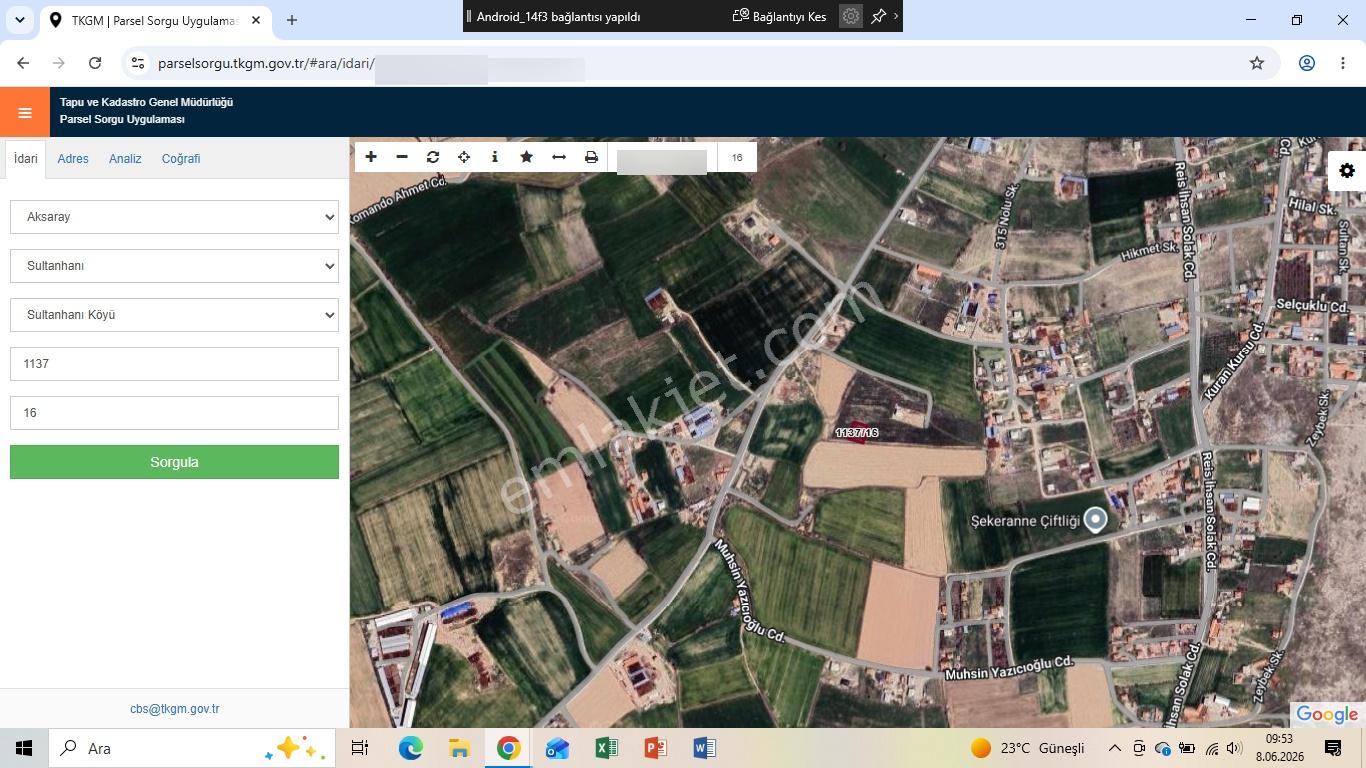Screen dimensions: 1366x768
Task: Click the star favorites icon in map toolbar
Action: click(x=526, y=157)
